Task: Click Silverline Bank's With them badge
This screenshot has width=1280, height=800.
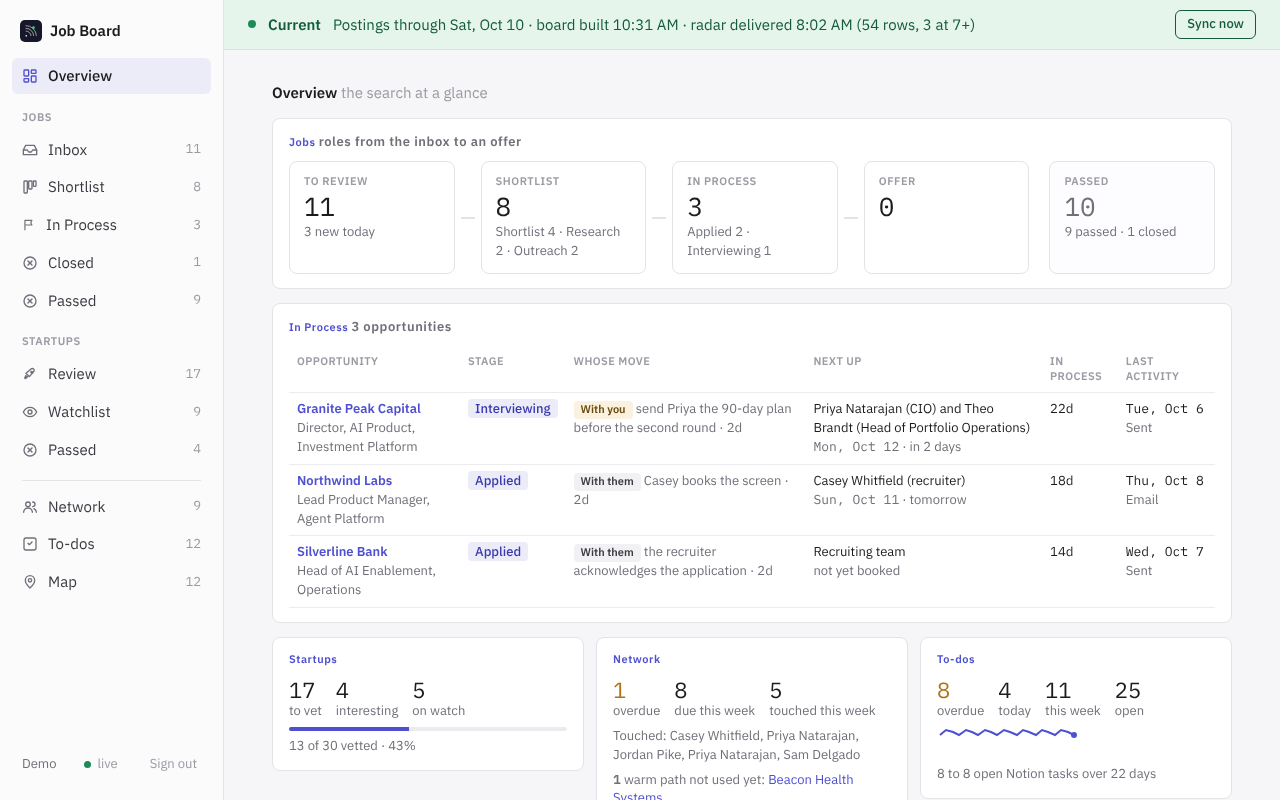Action: [x=607, y=552]
